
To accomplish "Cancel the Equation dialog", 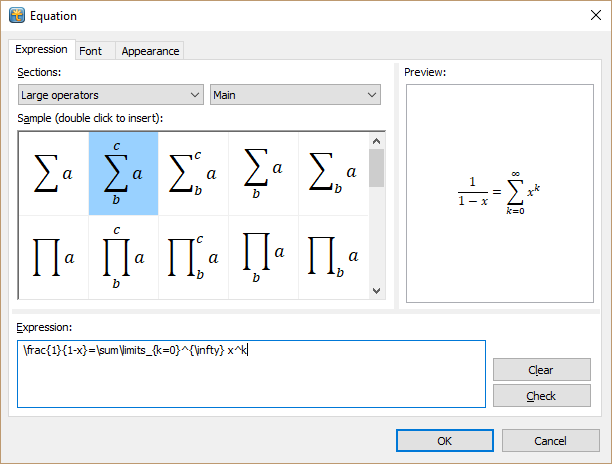I will (550, 441).
